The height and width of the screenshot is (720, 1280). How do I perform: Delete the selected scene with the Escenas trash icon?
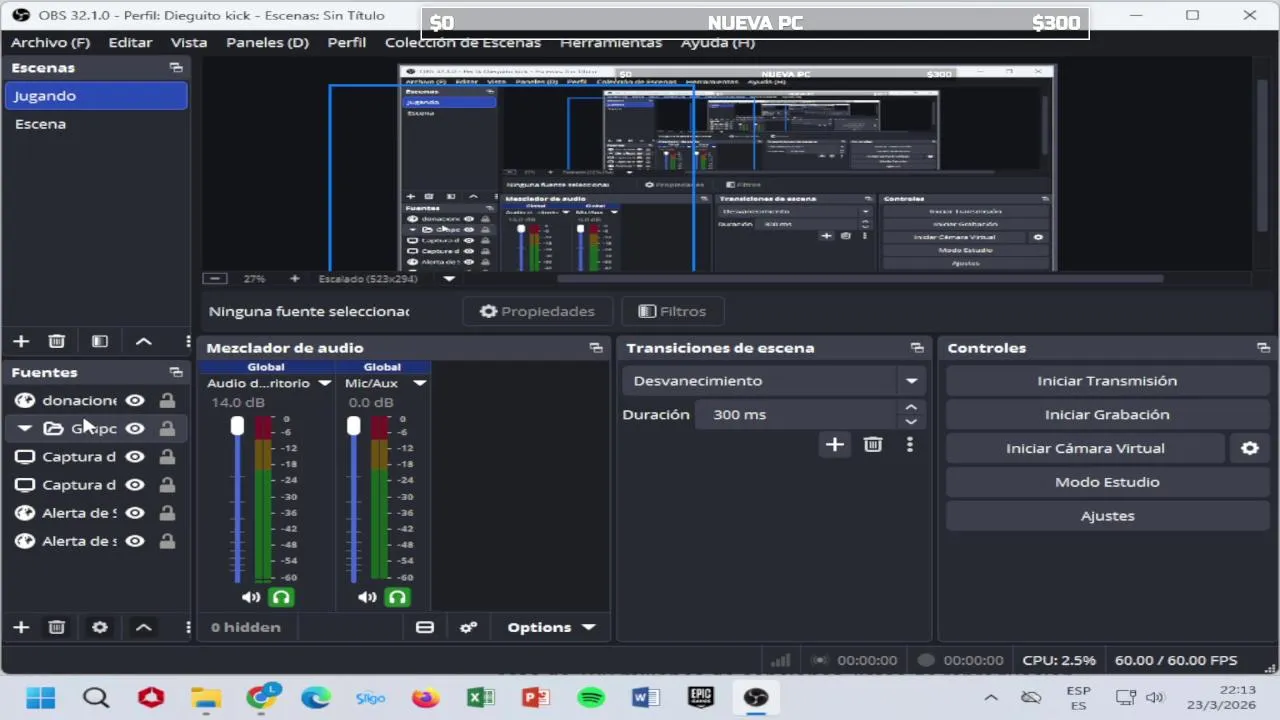click(57, 341)
